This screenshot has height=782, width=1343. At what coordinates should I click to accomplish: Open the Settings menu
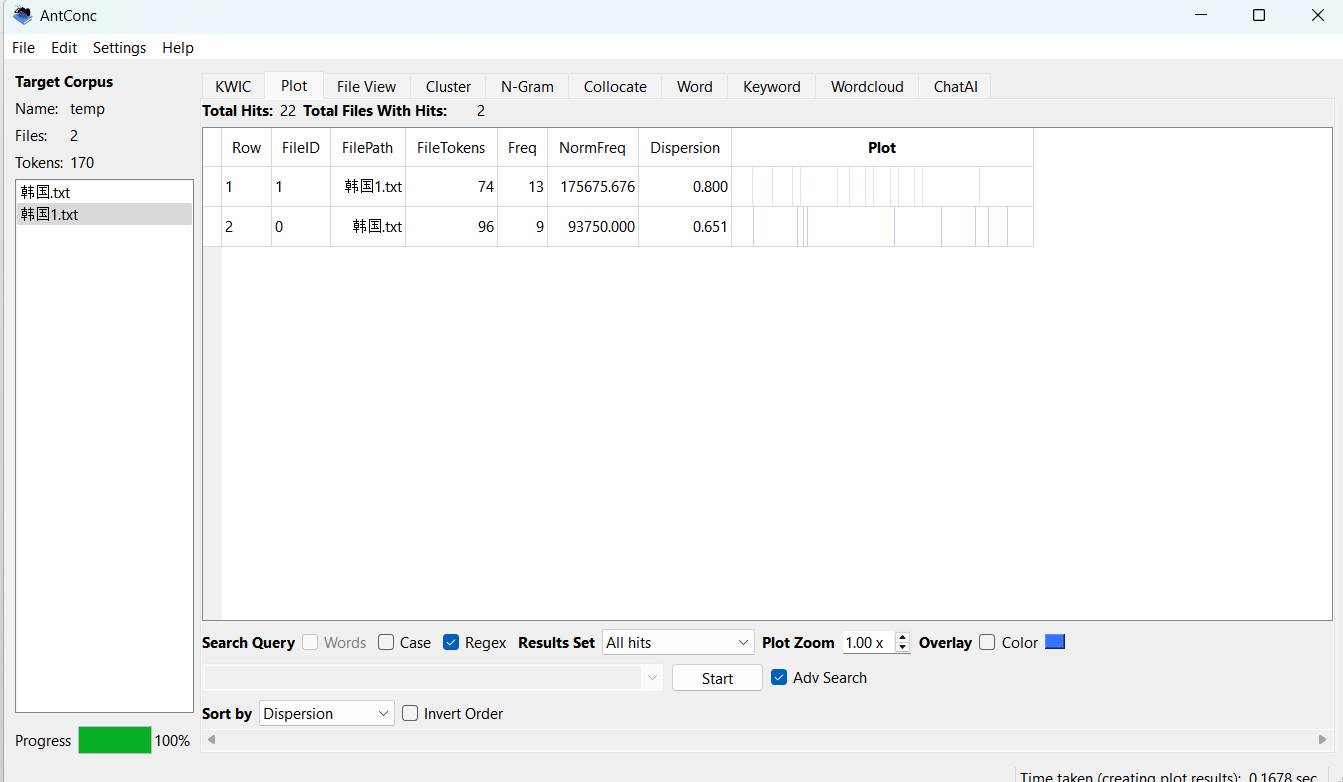[119, 48]
